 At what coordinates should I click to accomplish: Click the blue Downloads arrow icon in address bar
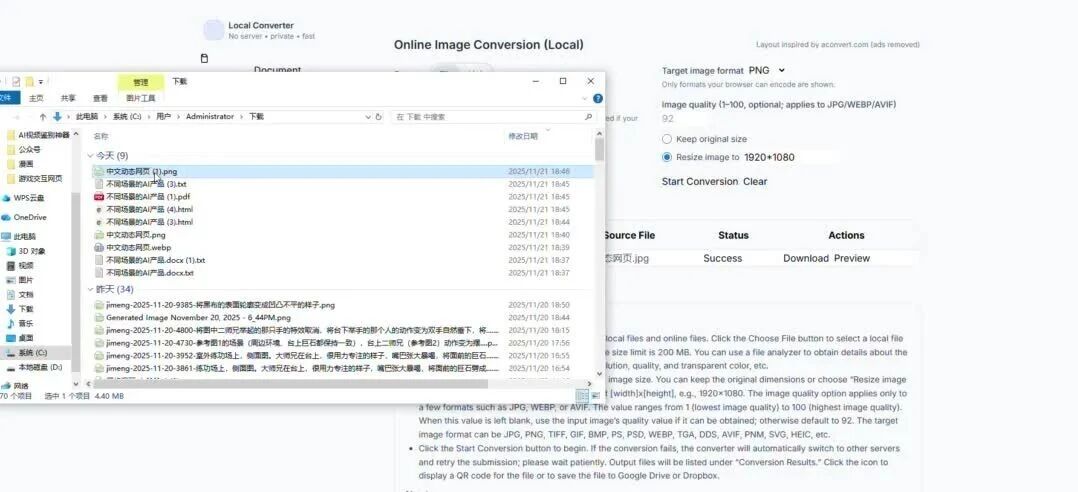(57, 117)
